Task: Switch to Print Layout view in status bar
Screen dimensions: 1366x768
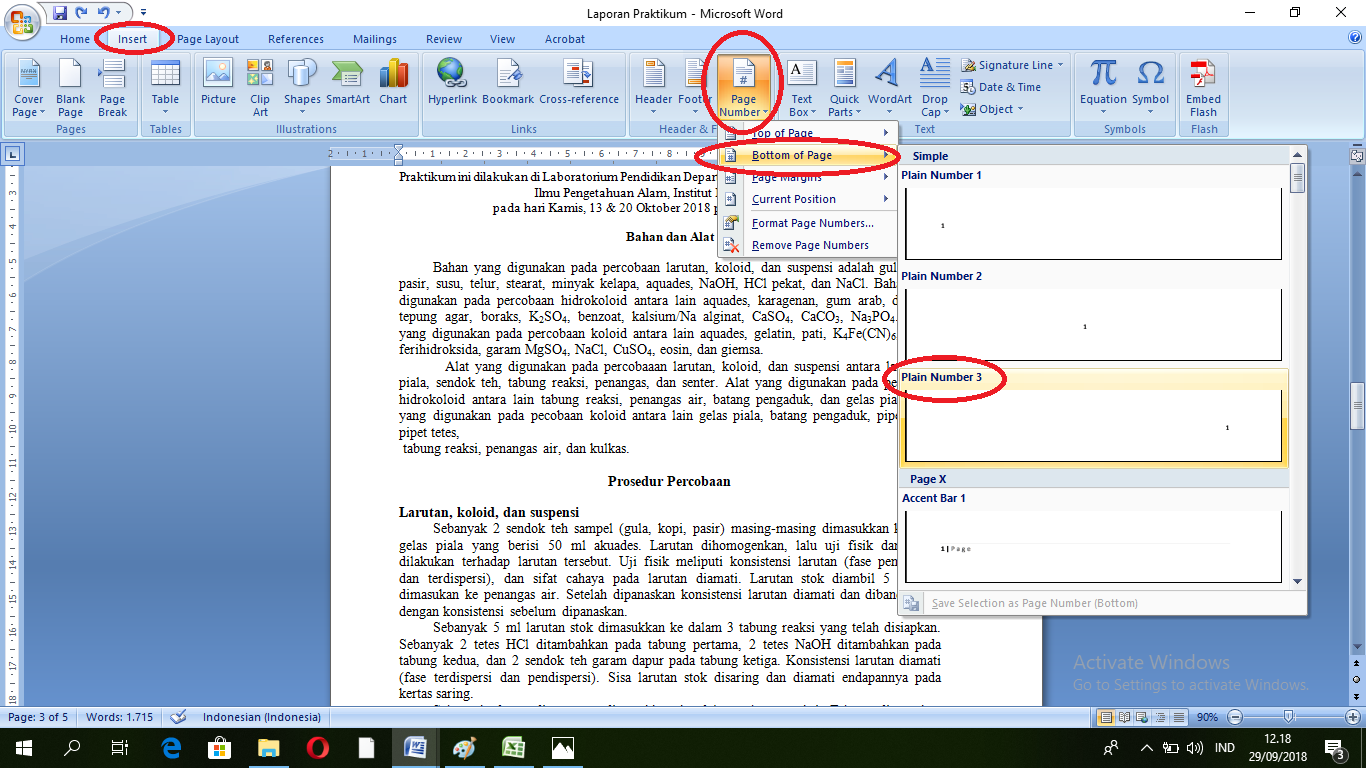Action: (x=1105, y=717)
